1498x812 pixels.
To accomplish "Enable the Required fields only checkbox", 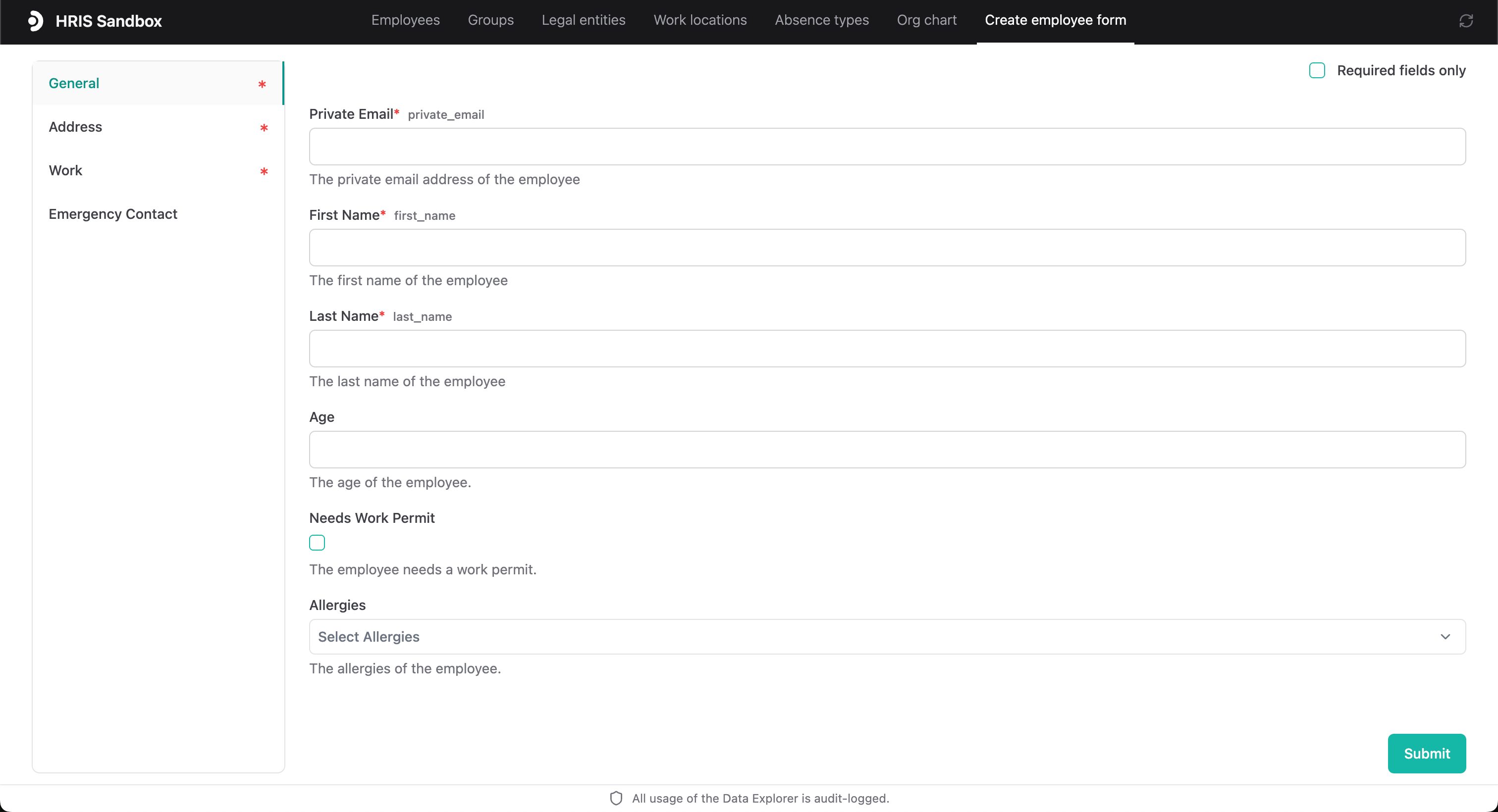I will [x=1317, y=70].
